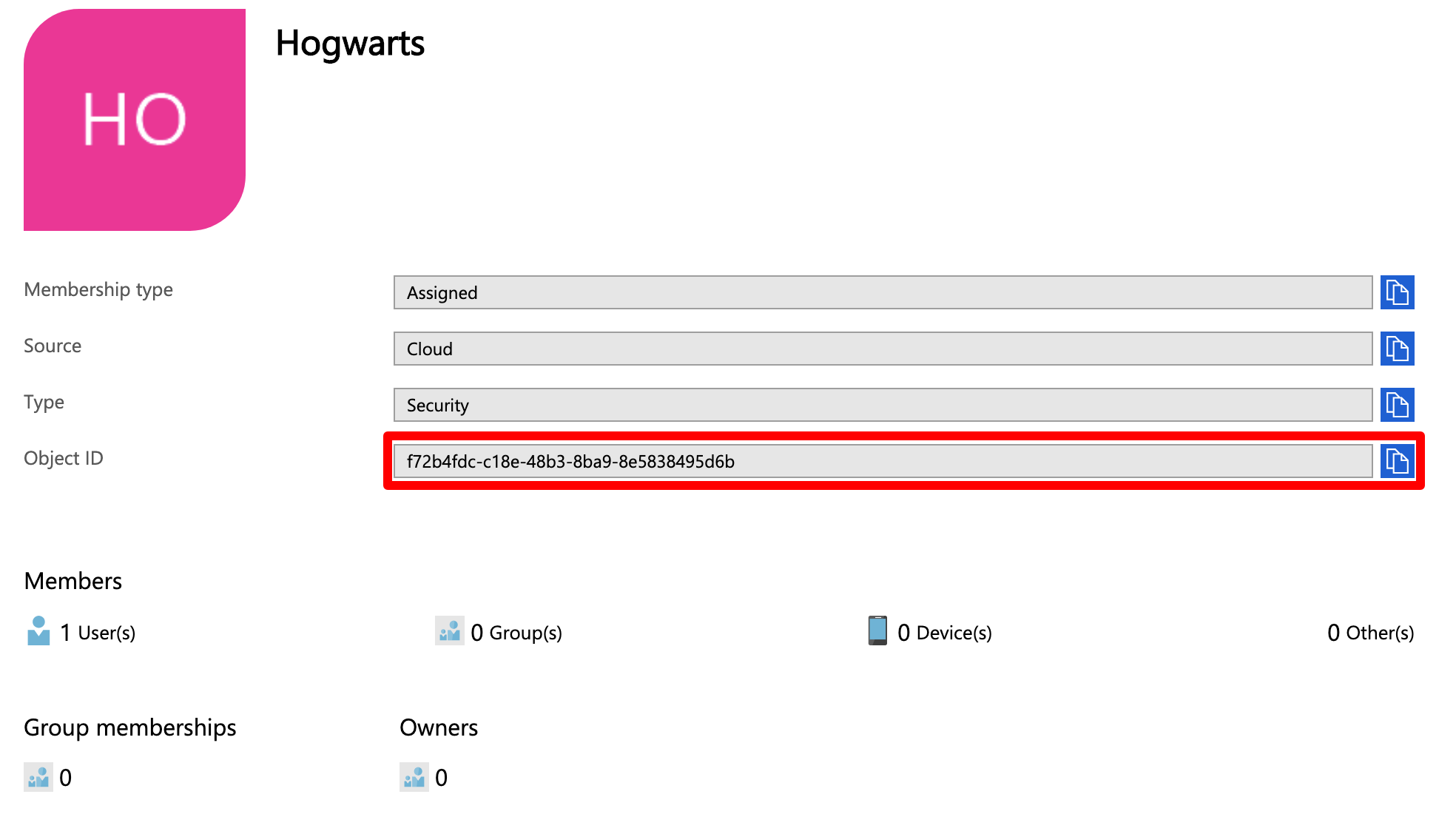Click the device icon beside 0 Device(s)
1456x817 pixels.
coord(877,631)
